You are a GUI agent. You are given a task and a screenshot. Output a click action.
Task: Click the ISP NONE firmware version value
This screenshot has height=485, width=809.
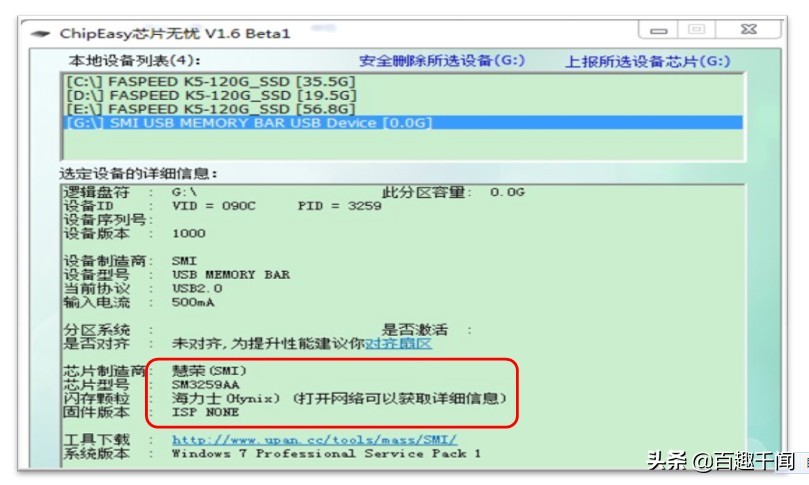pos(205,412)
